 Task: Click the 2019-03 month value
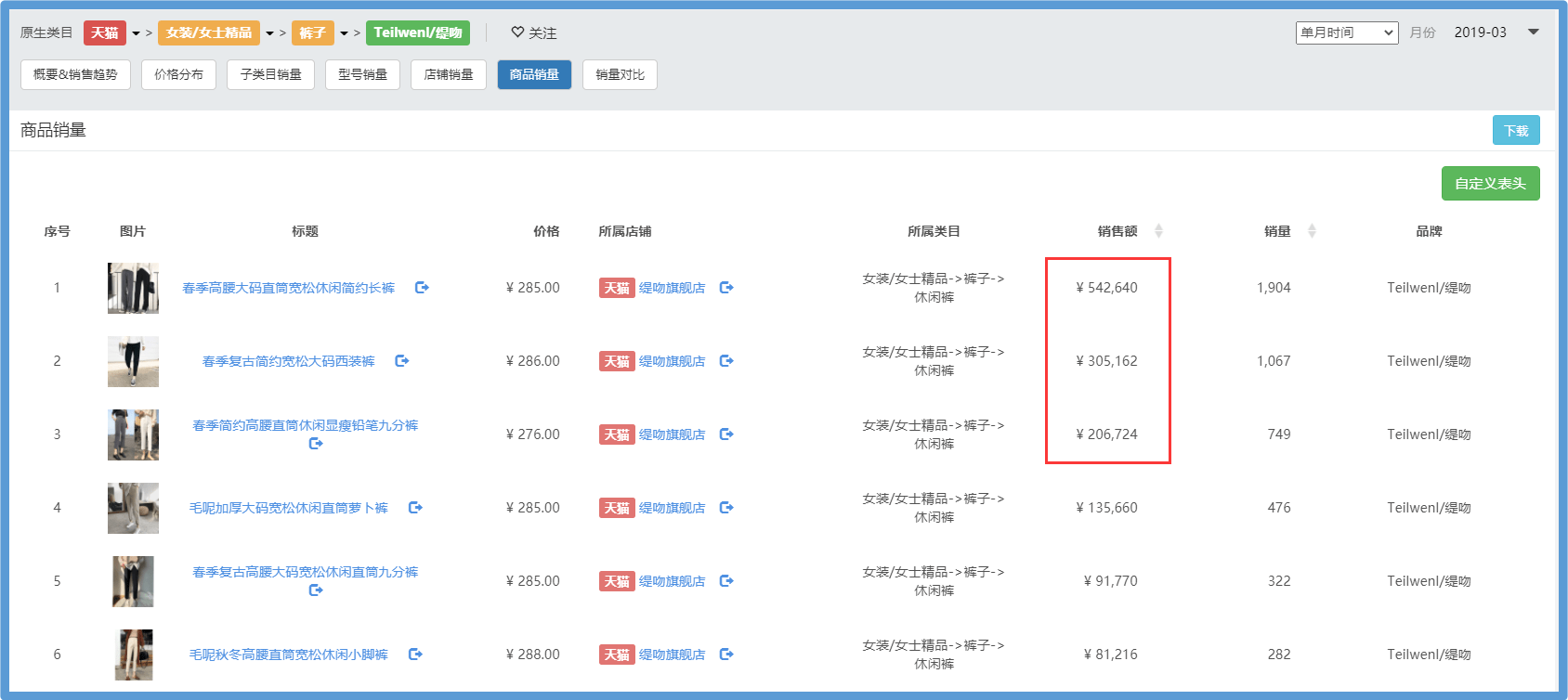coord(1480,32)
